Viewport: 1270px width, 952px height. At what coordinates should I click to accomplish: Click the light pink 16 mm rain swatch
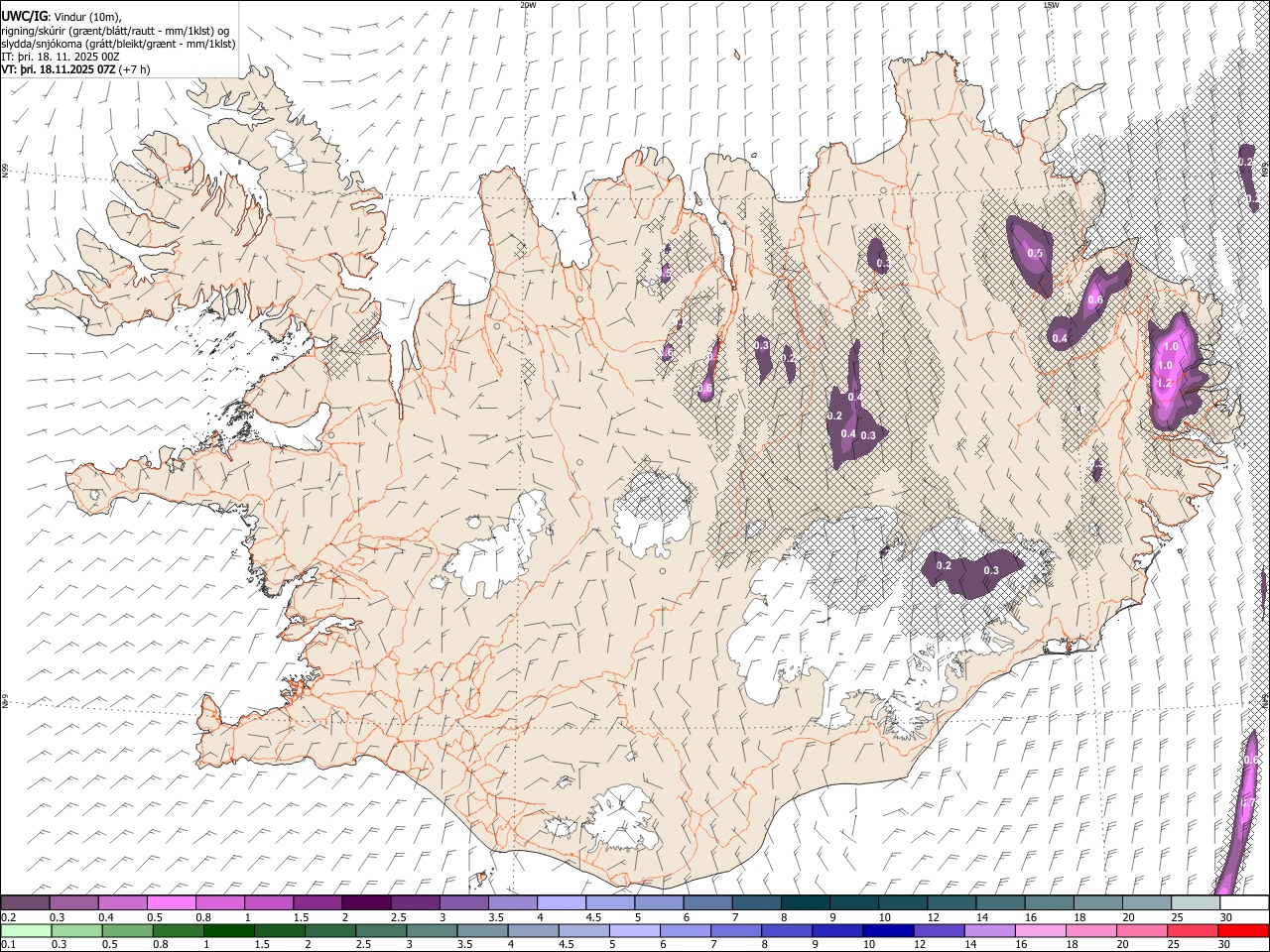click(x=1042, y=931)
